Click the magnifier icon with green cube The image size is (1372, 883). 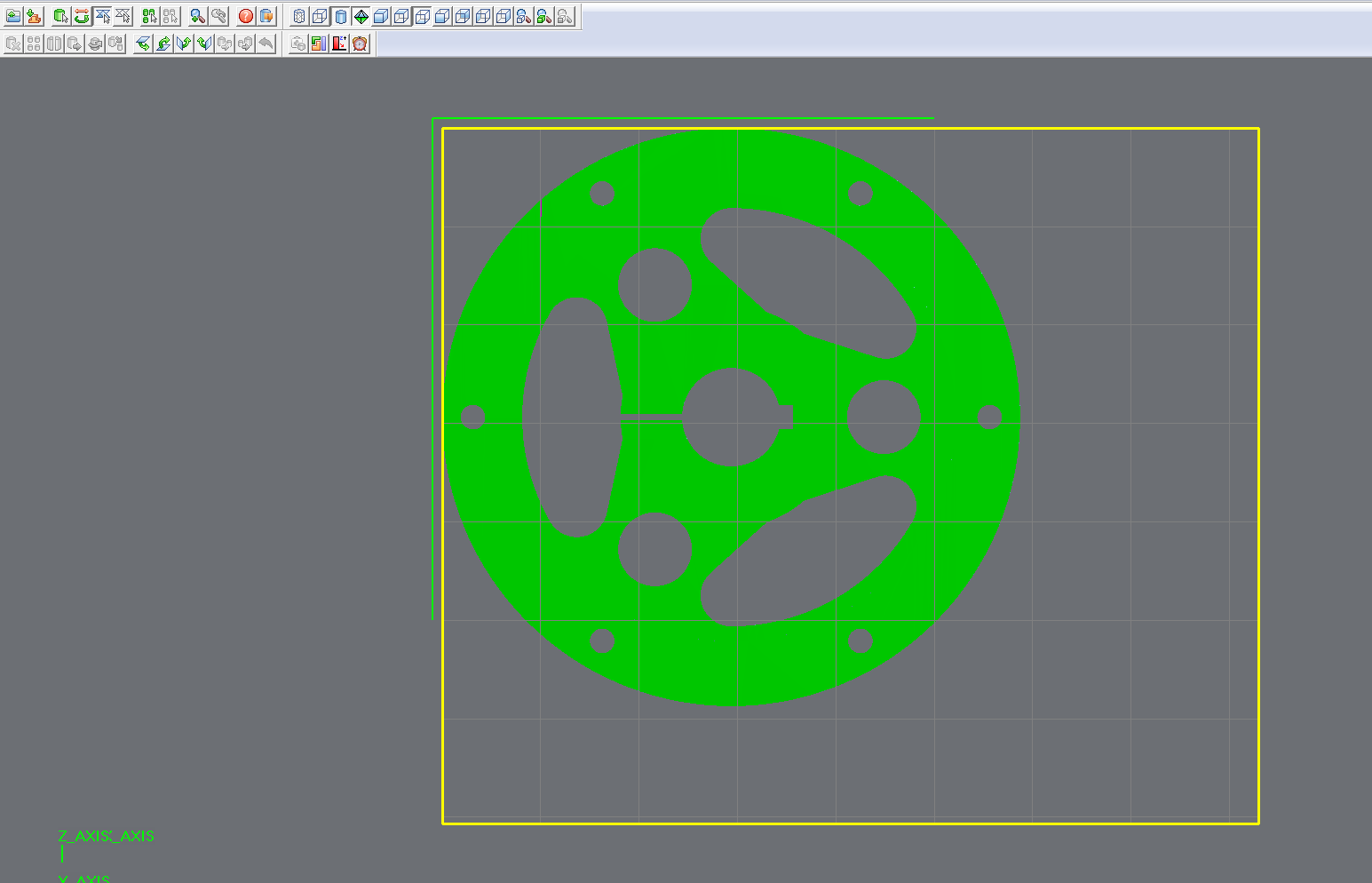click(x=543, y=16)
